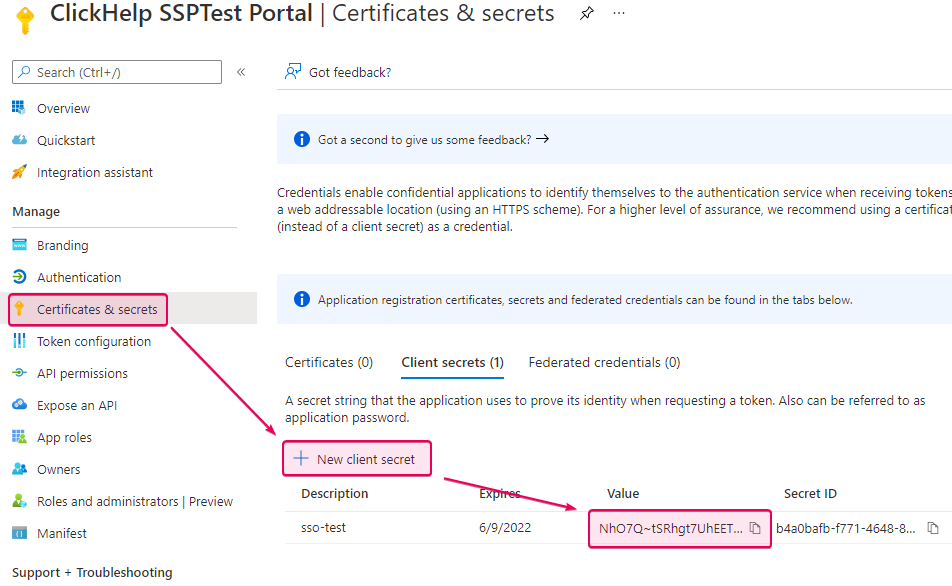Switch to the Certificates tab
This screenshot has width=952, height=586.
tap(328, 362)
